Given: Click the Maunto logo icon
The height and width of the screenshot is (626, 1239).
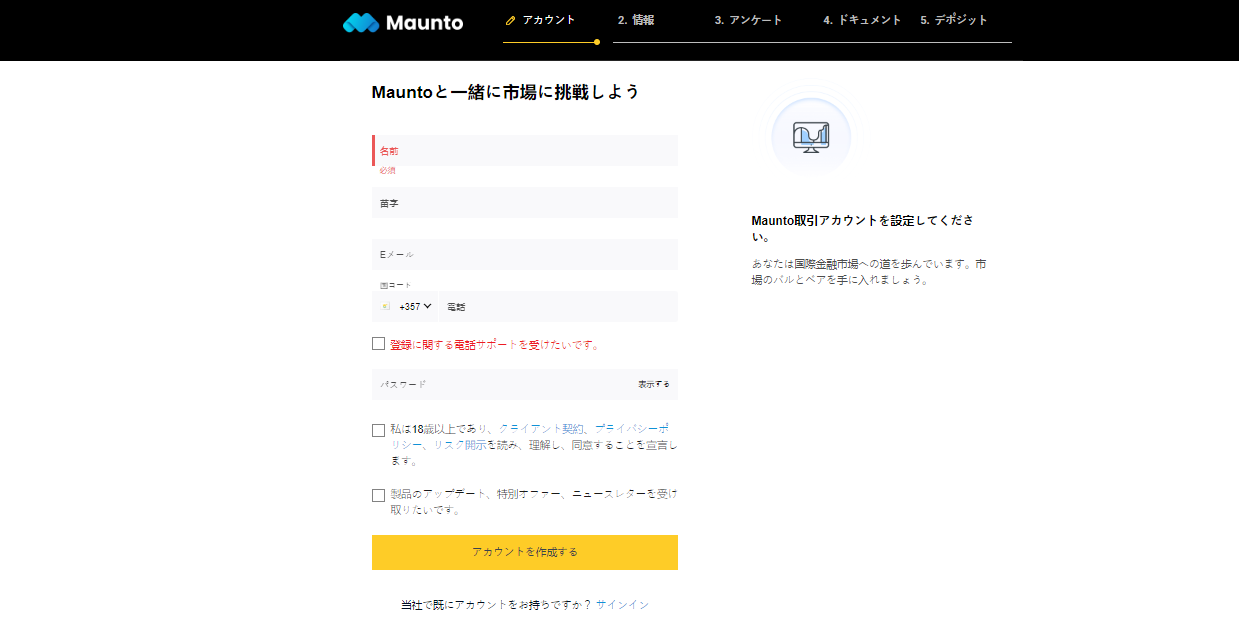Looking at the screenshot, I should 360,22.
